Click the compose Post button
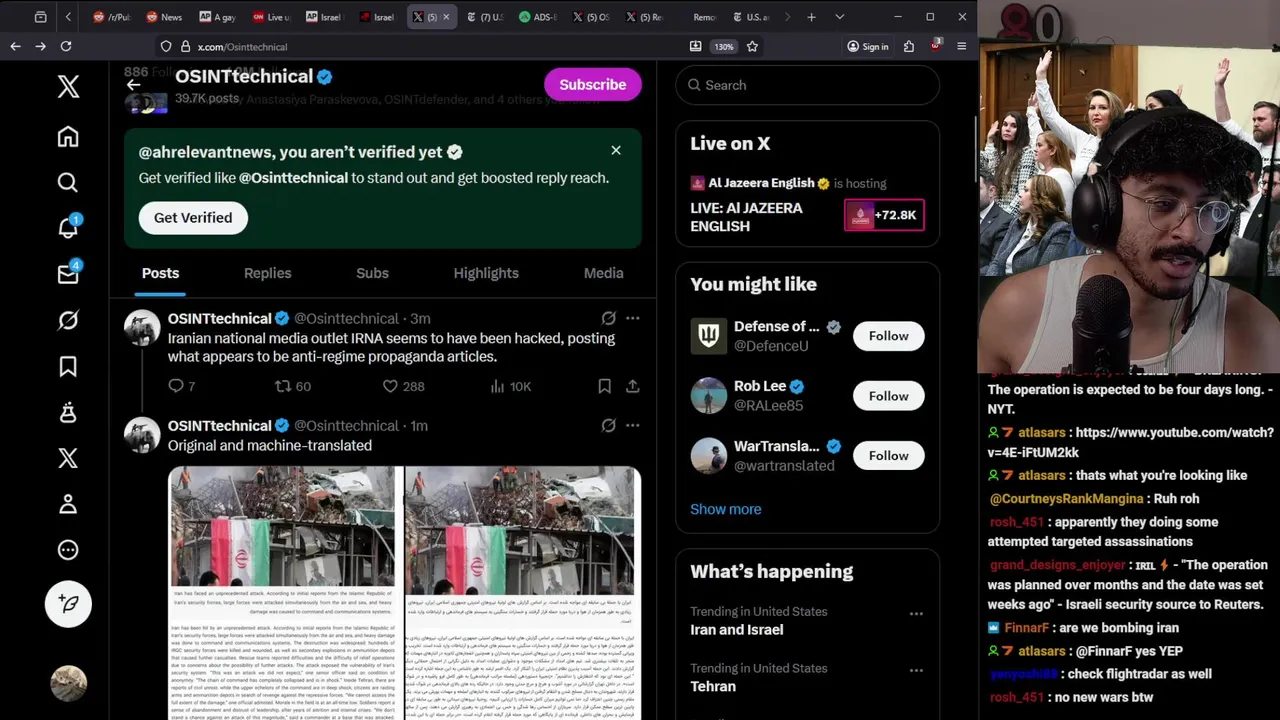The image size is (1280, 720). click(x=68, y=603)
